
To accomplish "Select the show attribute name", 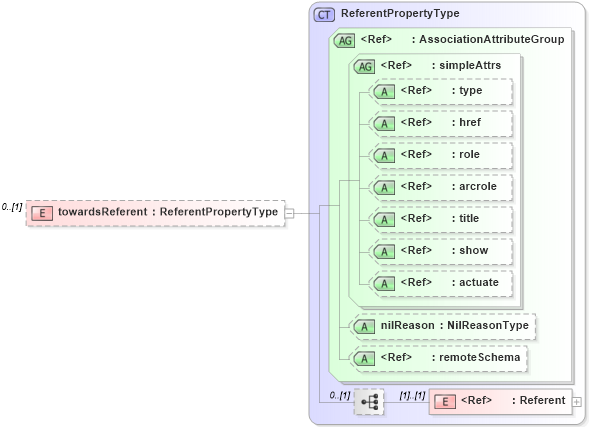I will point(474,250).
